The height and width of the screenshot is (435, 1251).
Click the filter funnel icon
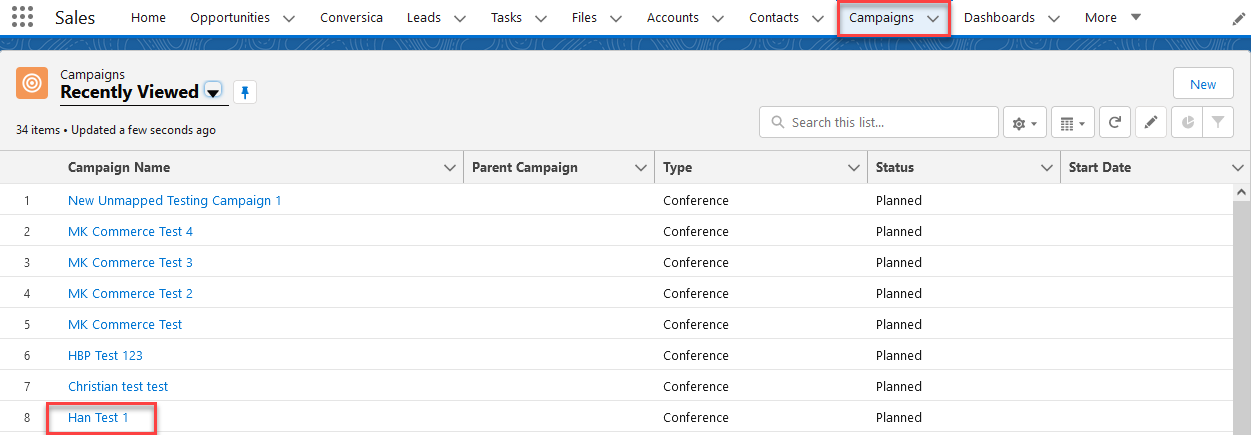pyautogui.click(x=1217, y=123)
